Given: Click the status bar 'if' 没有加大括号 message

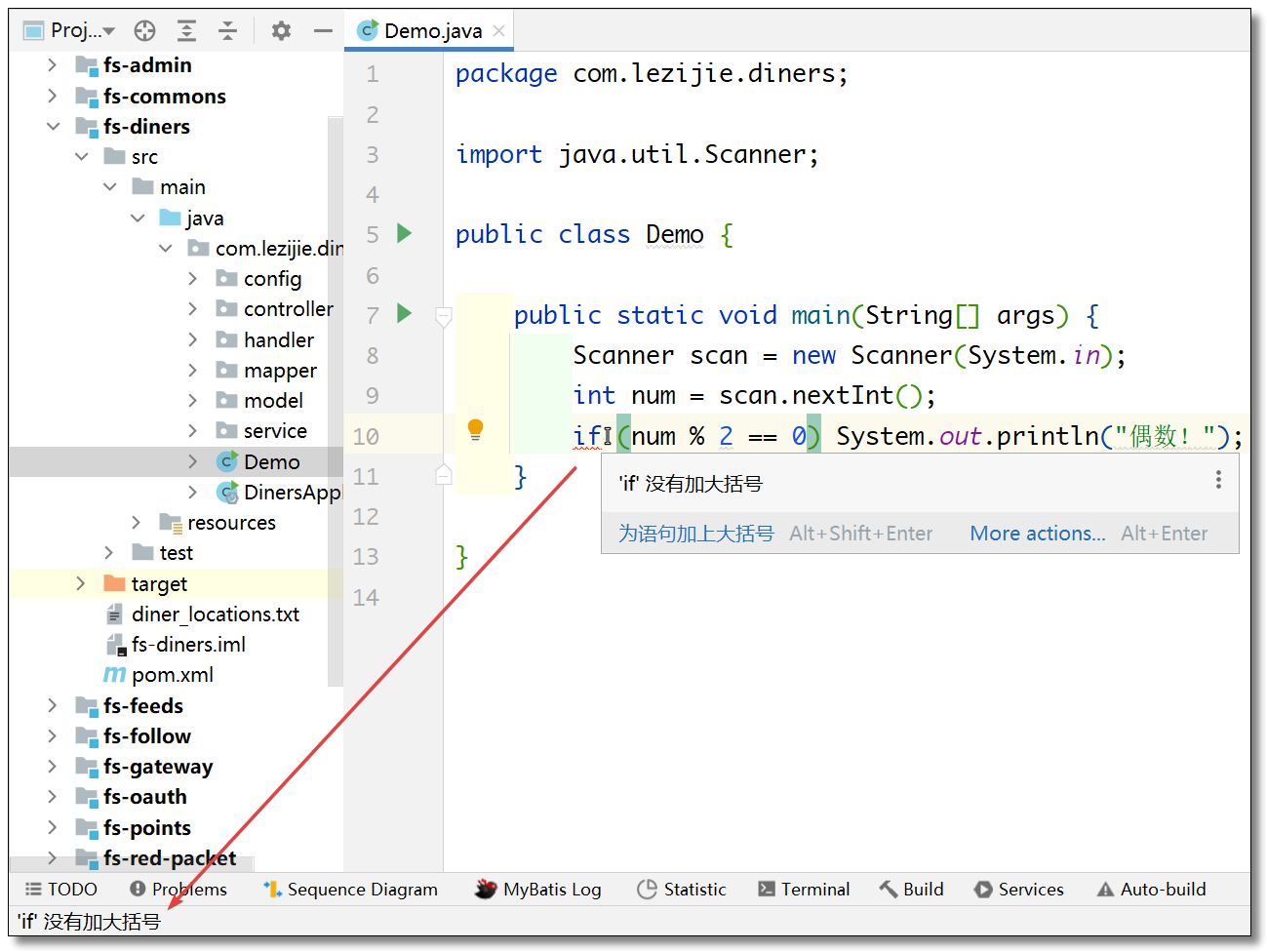Looking at the screenshot, I should click(89, 922).
